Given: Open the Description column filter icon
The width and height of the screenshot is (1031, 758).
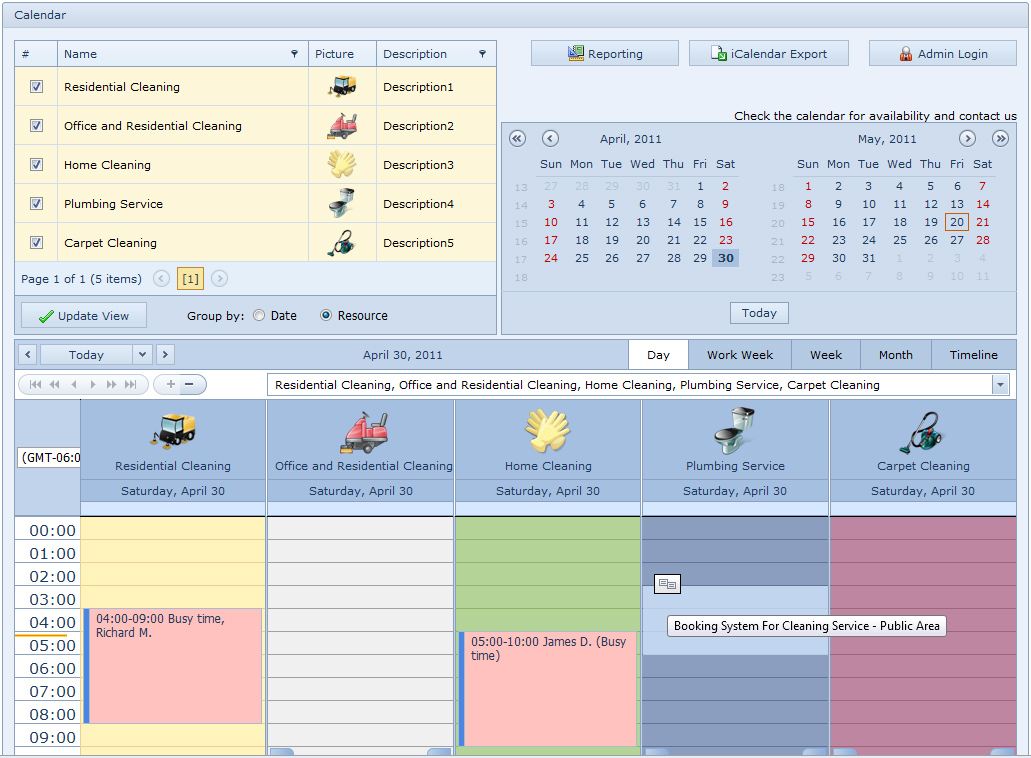Looking at the screenshot, I should click(483, 54).
